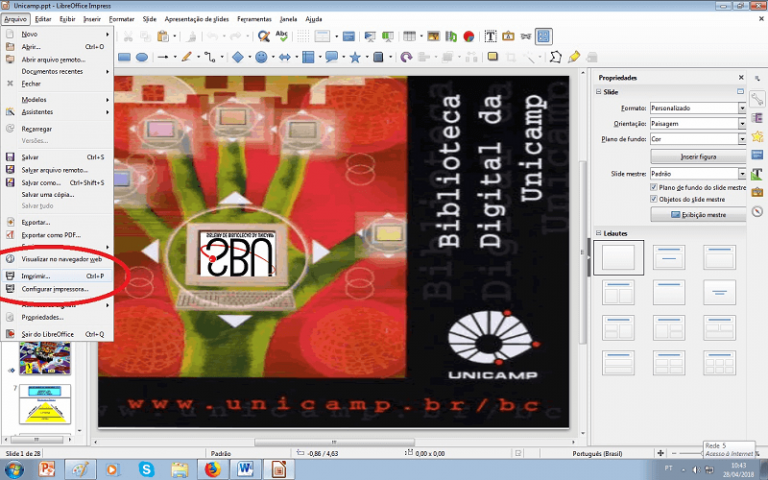Click the Inserir figura button
This screenshot has width=768, height=480.
[x=698, y=157]
